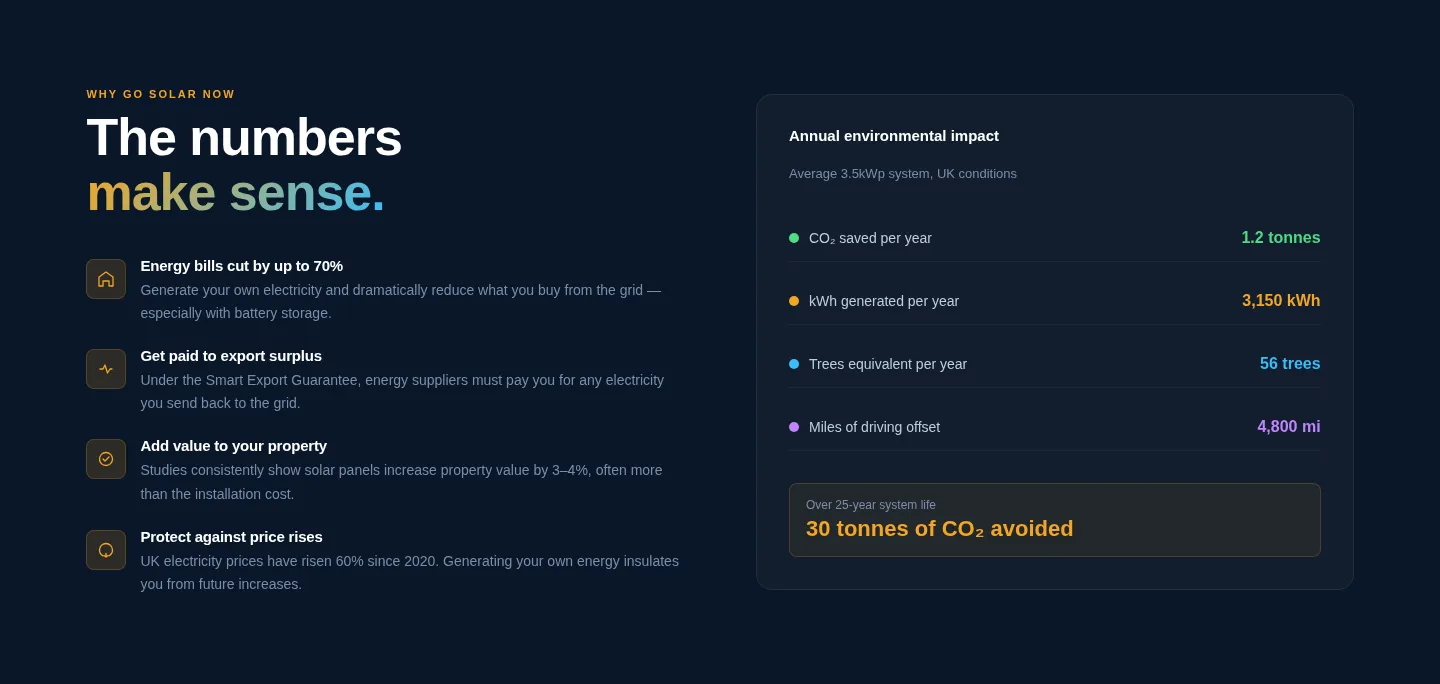Click the '30 tonnes of CO₂ avoided' highlight box

pos(1055,520)
